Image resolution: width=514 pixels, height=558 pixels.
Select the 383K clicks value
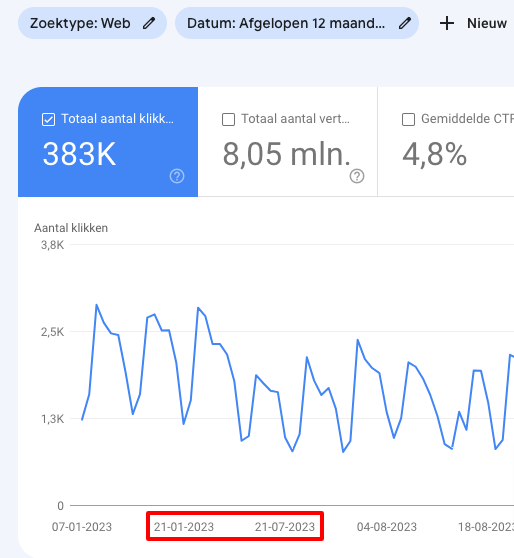coord(79,154)
